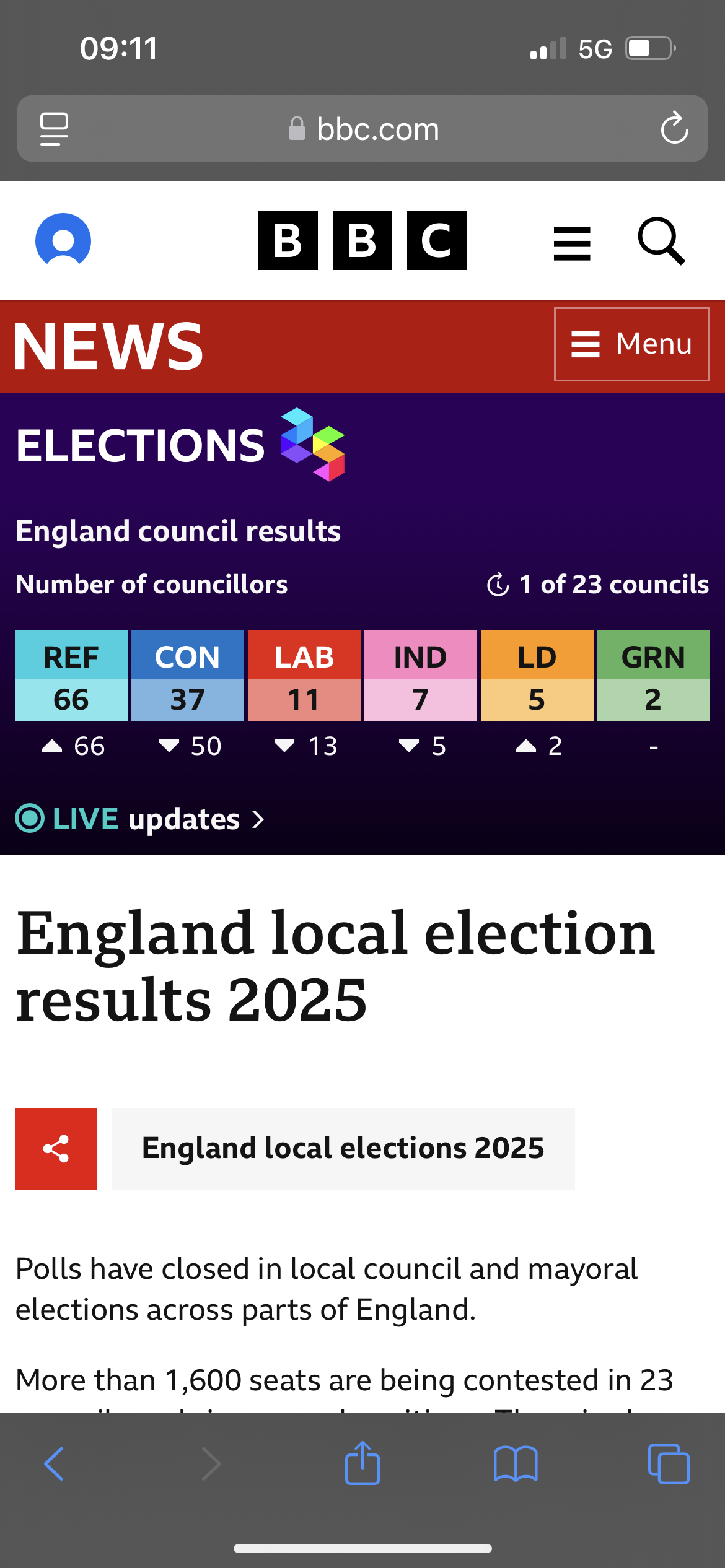Open England council results link

coord(178,531)
